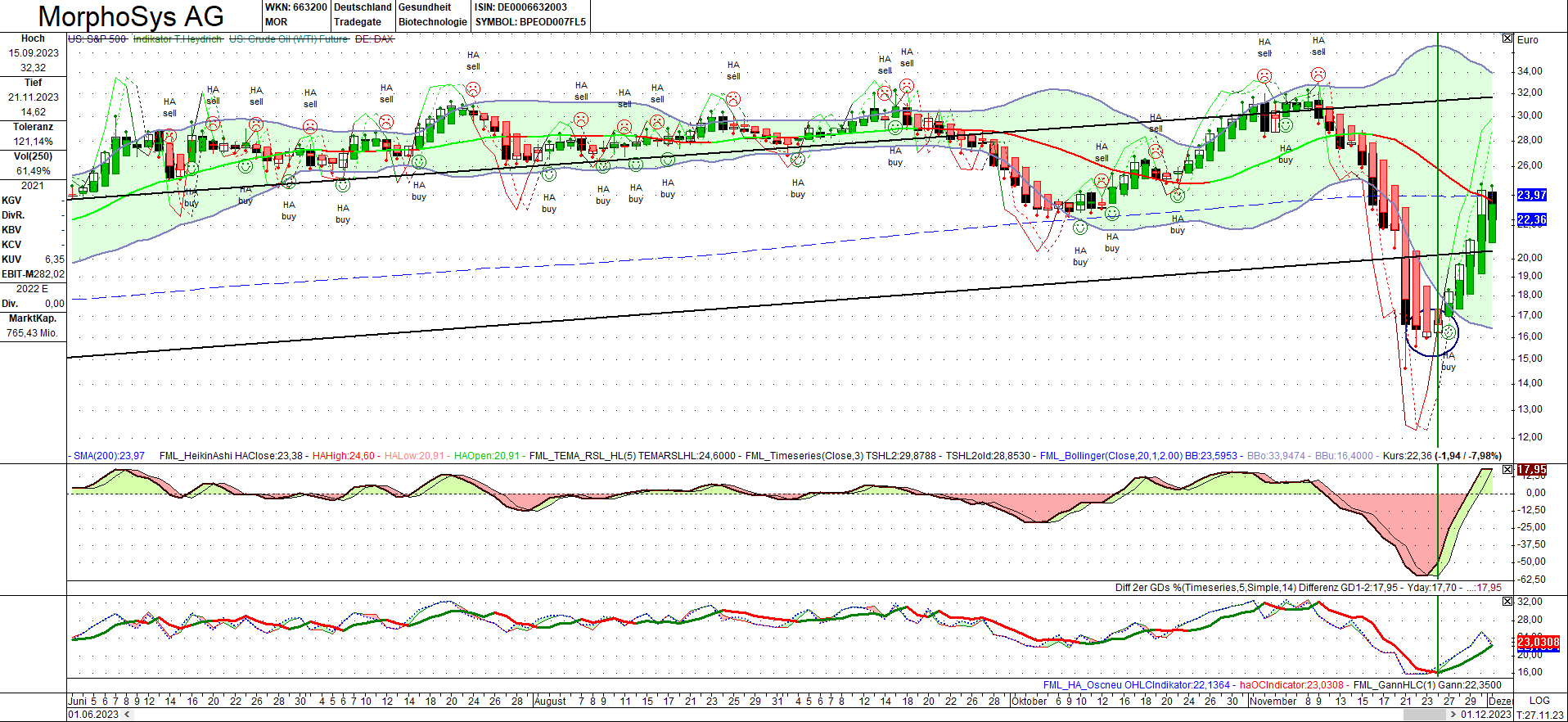1568x722 pixels.
Task: Click the HAOpen:20,91 legend entry
Action: pyautogui.click(x=487, y=456)
